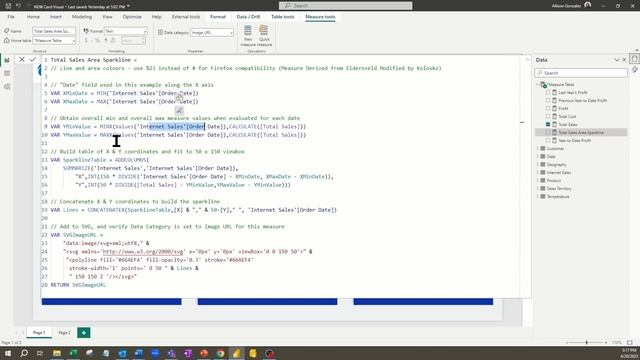This screenshot has height=360, width=640.
Task: Switch to the Insert ribbon tab
Action: coord(56,17)
